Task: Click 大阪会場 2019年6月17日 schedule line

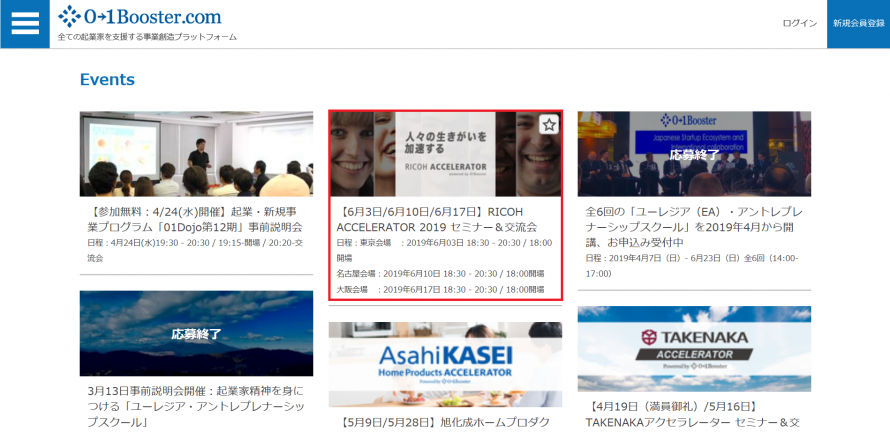Action: click(440, 289)
